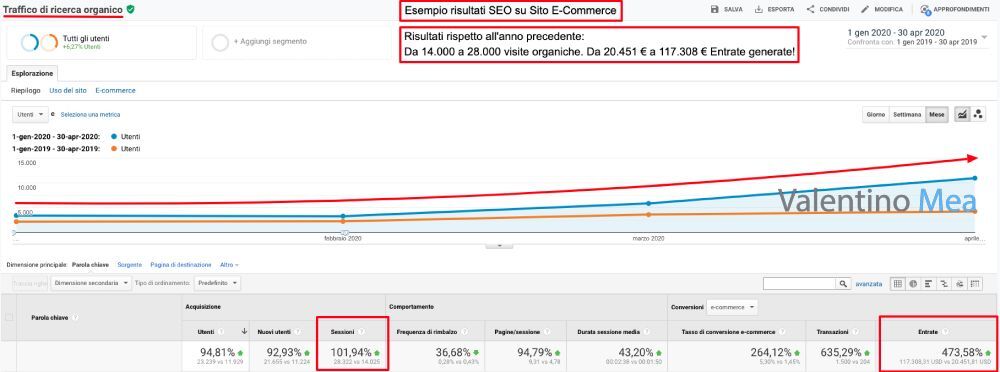
Task: Open Approfondimenti insights icon
Action: pos(925,10)
